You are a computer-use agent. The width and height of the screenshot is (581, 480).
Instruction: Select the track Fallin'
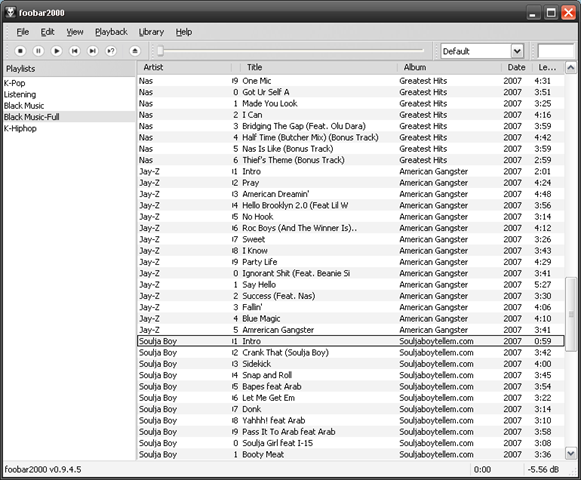pos(351,307)
